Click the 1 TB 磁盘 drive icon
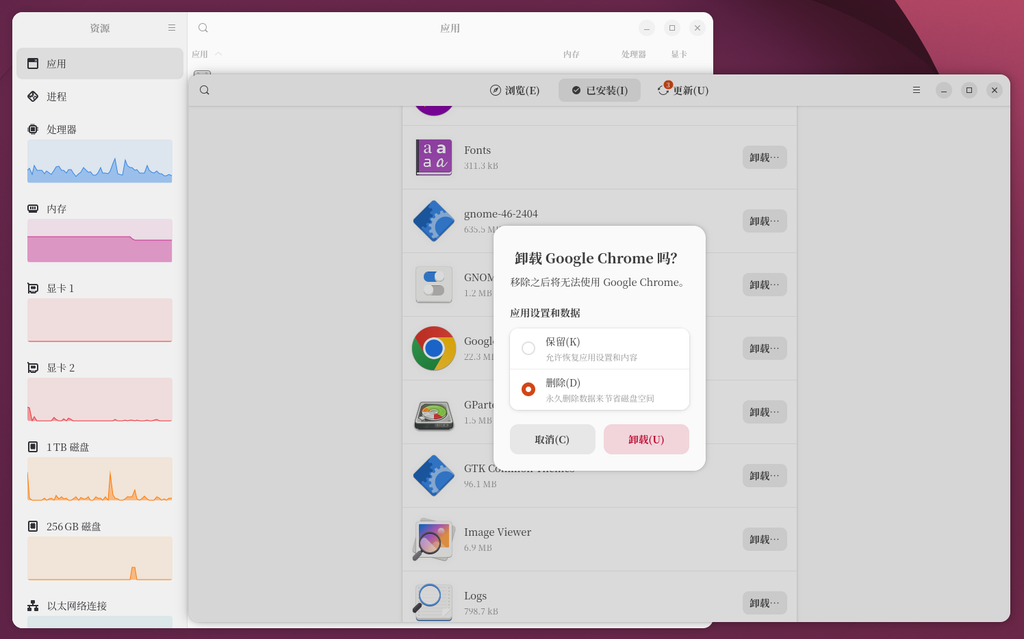 [33, 447]
